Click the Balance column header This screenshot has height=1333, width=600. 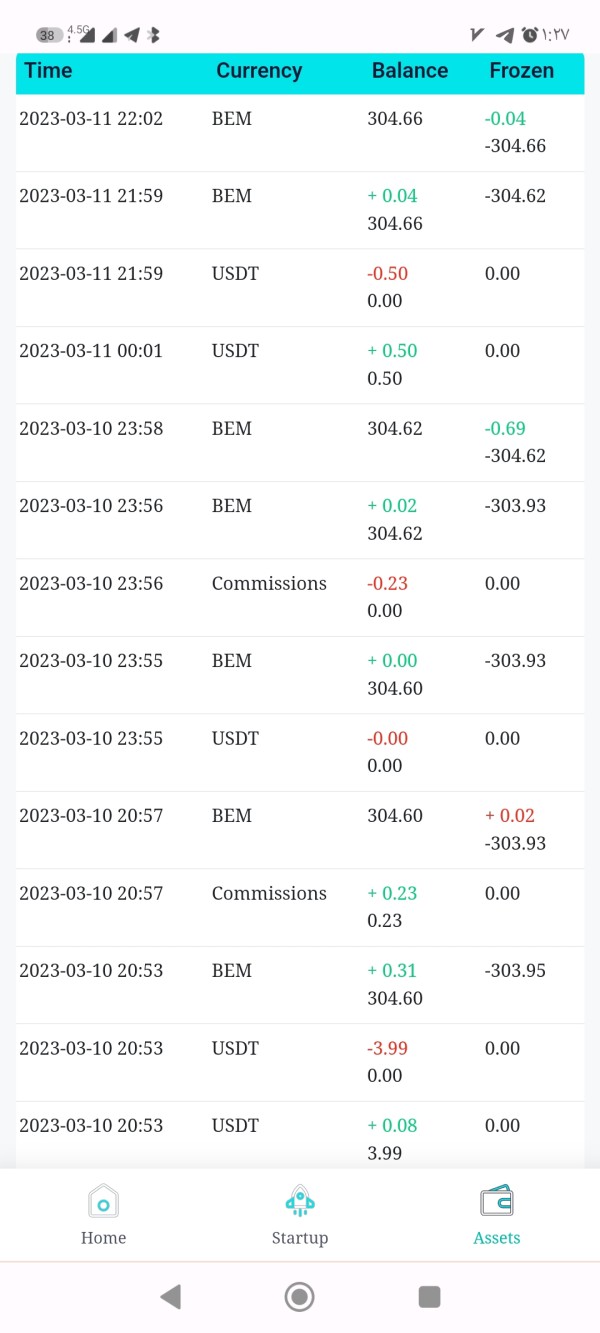pos(410,71)
